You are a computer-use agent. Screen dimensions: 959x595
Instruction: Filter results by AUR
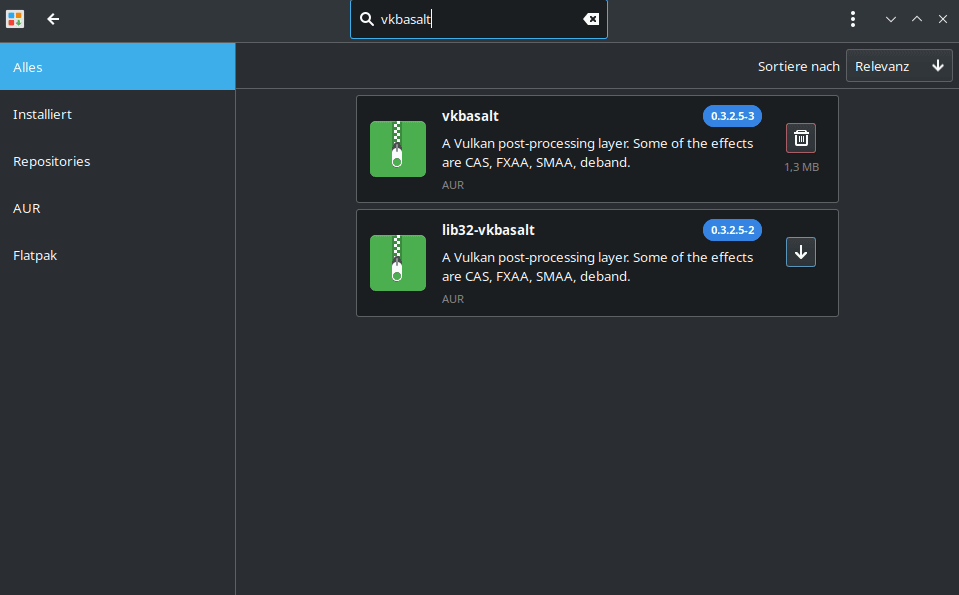click(117, 208)
